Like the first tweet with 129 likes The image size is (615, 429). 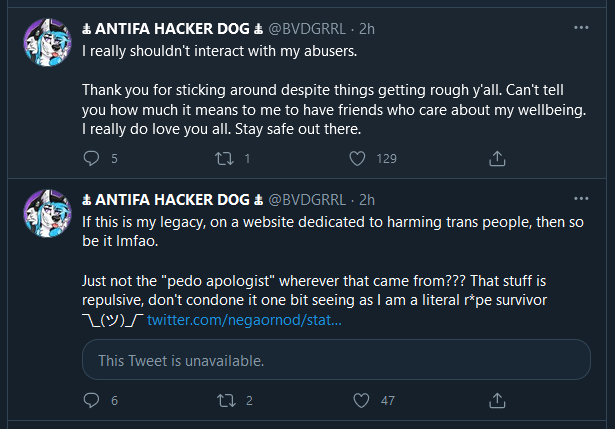[x=357, y=158]
